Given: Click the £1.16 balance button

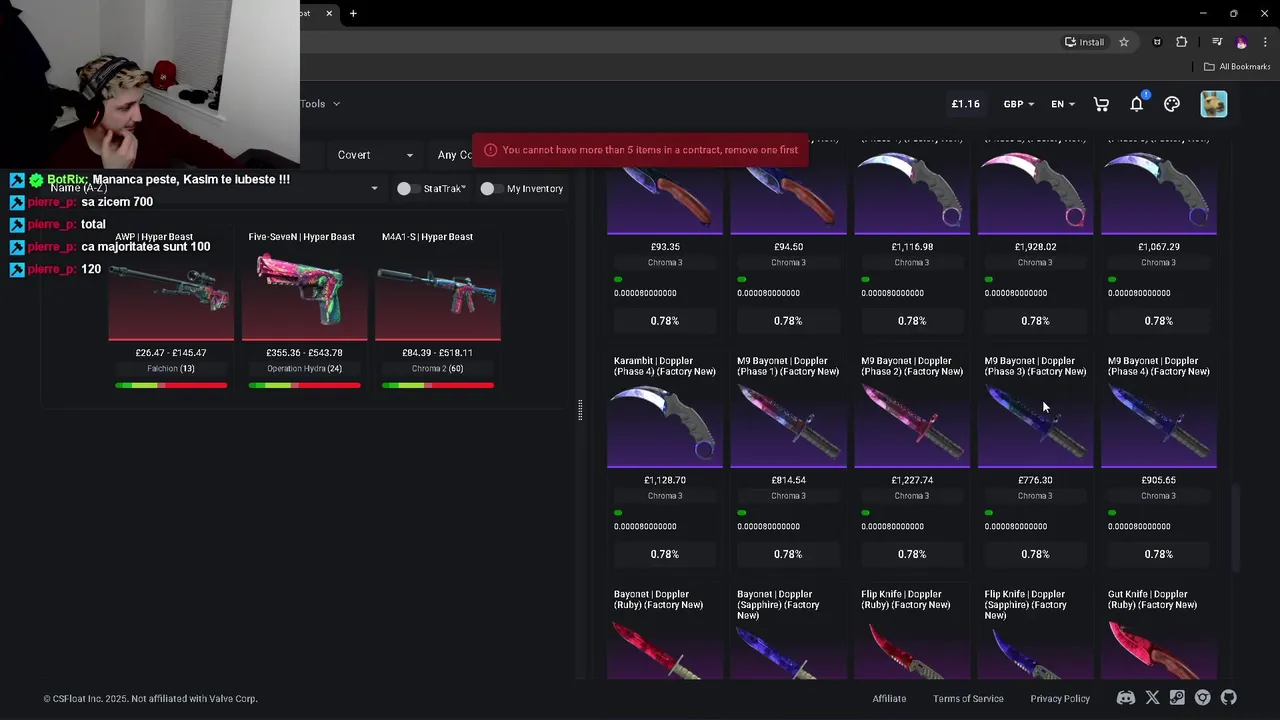Looking at the screenshot, I should (965, 104).
